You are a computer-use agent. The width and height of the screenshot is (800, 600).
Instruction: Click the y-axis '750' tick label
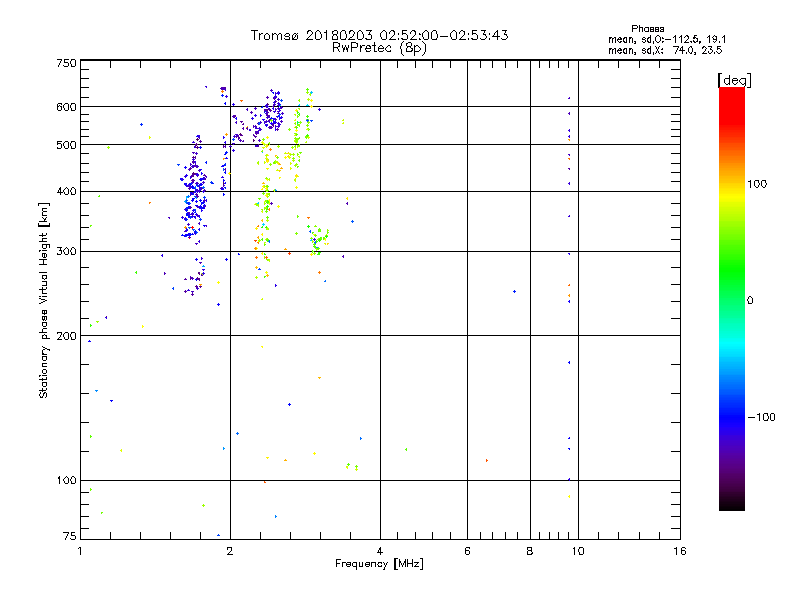(x=66, y=63)
